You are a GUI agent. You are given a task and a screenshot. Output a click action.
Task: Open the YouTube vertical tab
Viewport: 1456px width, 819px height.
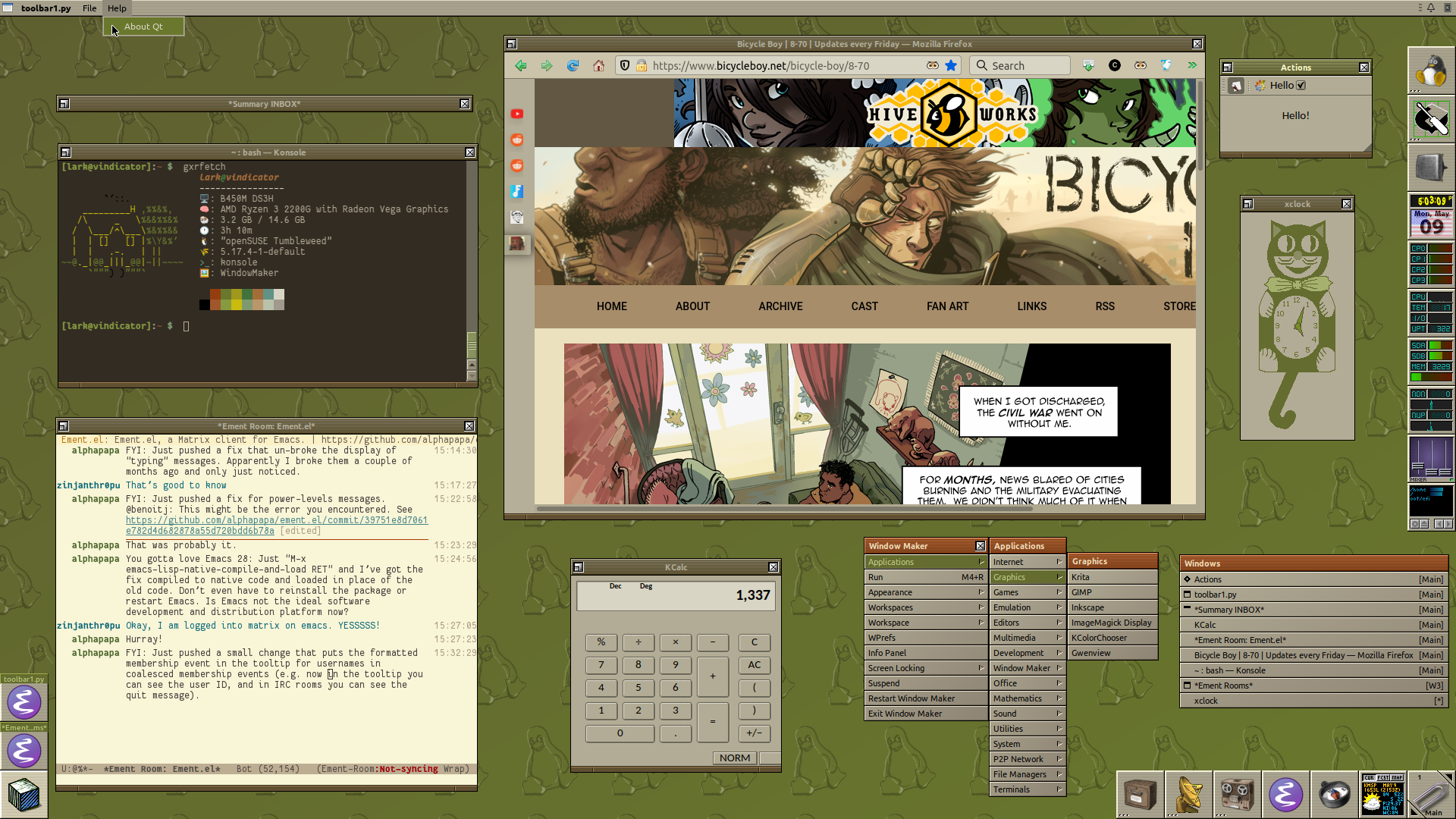pyautogui.click(x=517, y=114)
